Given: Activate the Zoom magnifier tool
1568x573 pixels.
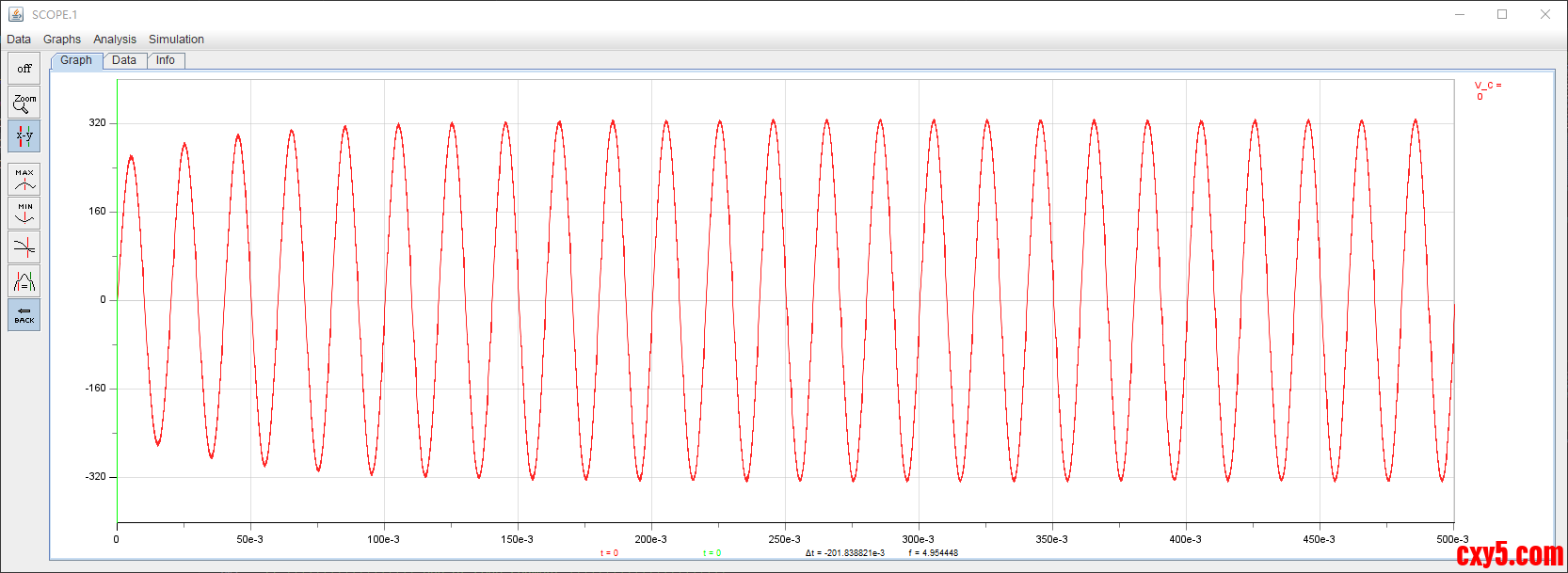Looking at the screenshot, I should point(24,103).
